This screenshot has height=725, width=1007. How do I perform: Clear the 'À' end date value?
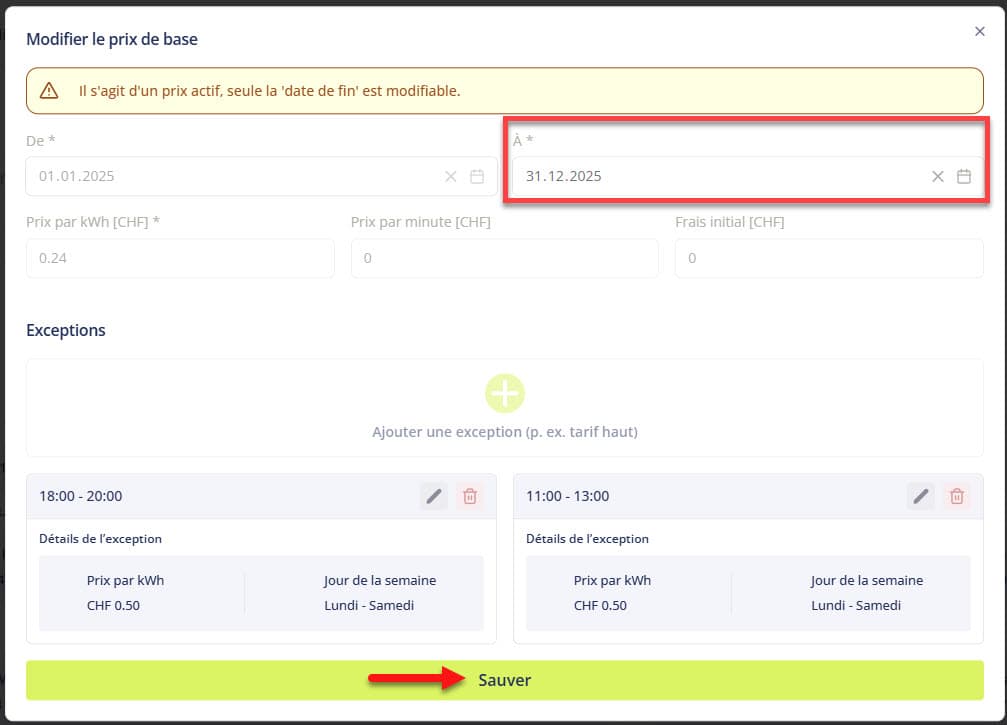pos(938,176)
